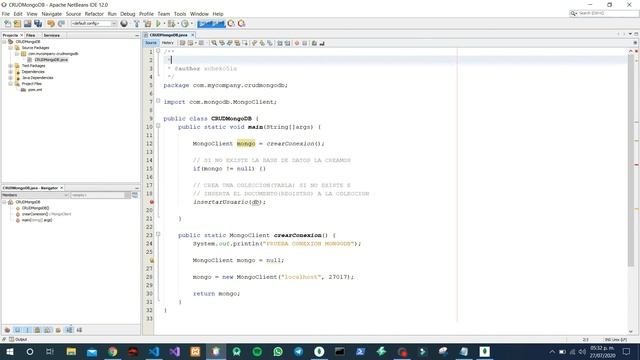This screenshot has width=640, height=360.
Task: Click the editor vertical scrollbar
Action: tap(631, 161)
